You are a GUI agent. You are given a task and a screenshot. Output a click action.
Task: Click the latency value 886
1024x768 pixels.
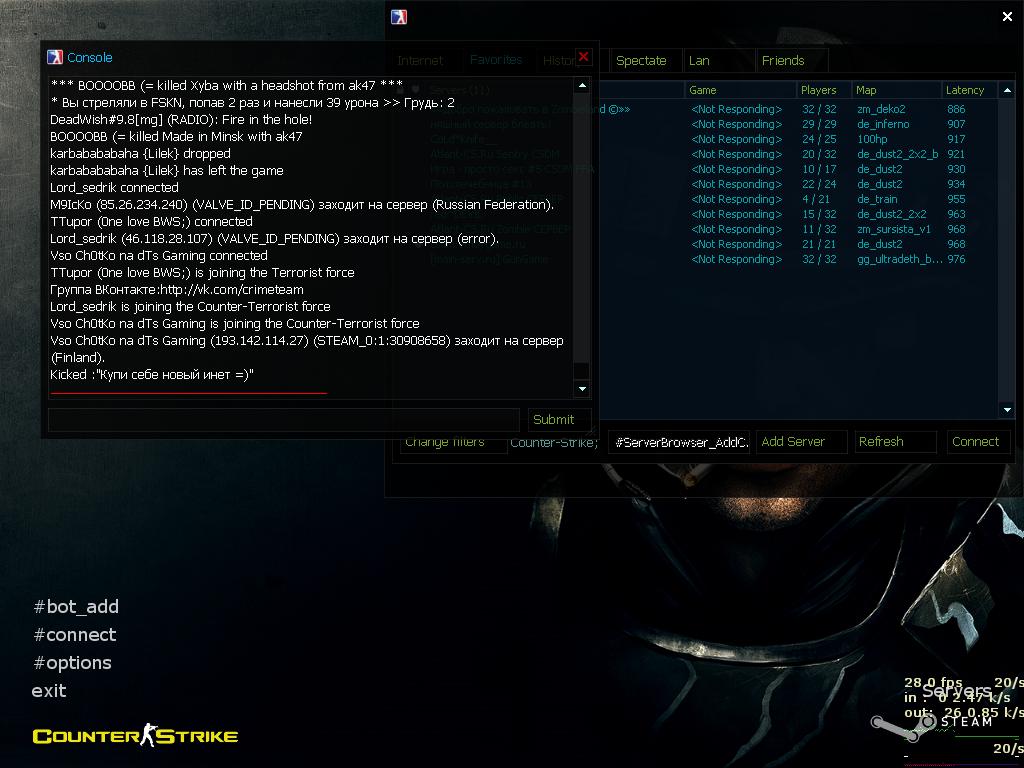point(956,109)
